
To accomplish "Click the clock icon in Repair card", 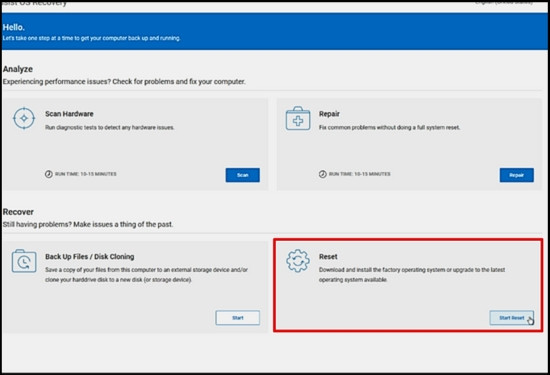I will click(x=323, y=174).
